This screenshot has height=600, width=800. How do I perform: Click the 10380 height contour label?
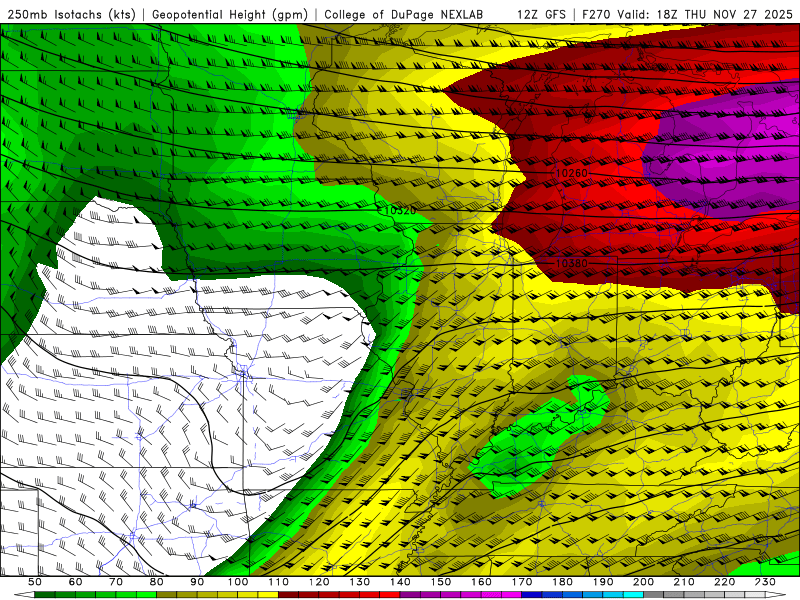[x=571, y=263]
